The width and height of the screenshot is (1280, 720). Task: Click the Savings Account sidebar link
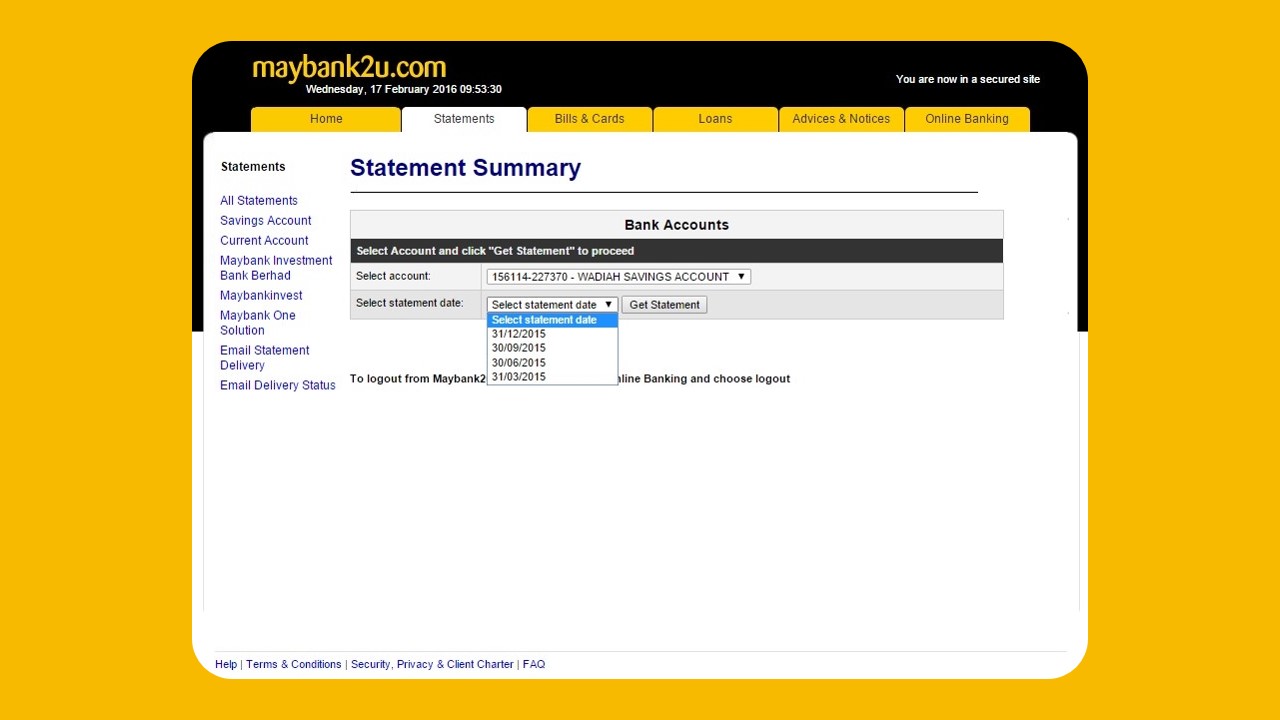[x=266, y=221]
